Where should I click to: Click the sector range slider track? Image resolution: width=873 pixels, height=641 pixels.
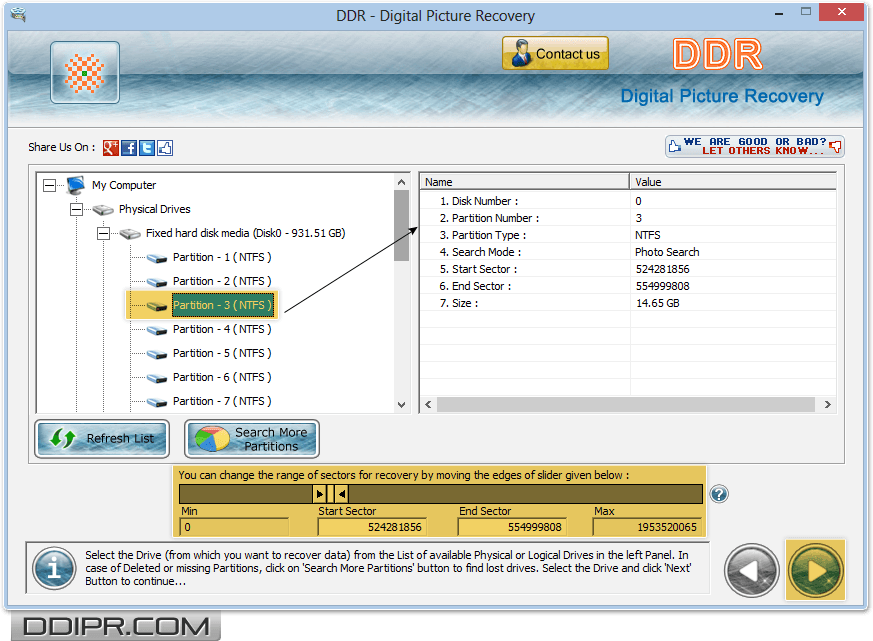click(441, 494)
